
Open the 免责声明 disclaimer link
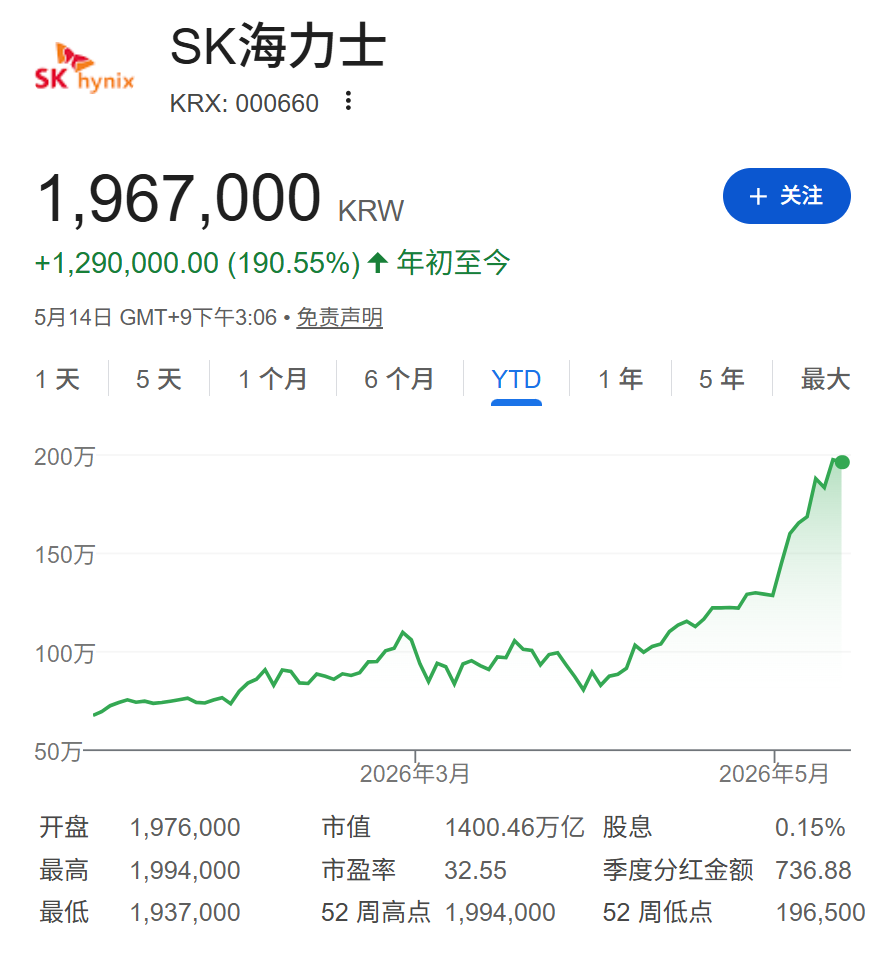(x=340, y=317)
